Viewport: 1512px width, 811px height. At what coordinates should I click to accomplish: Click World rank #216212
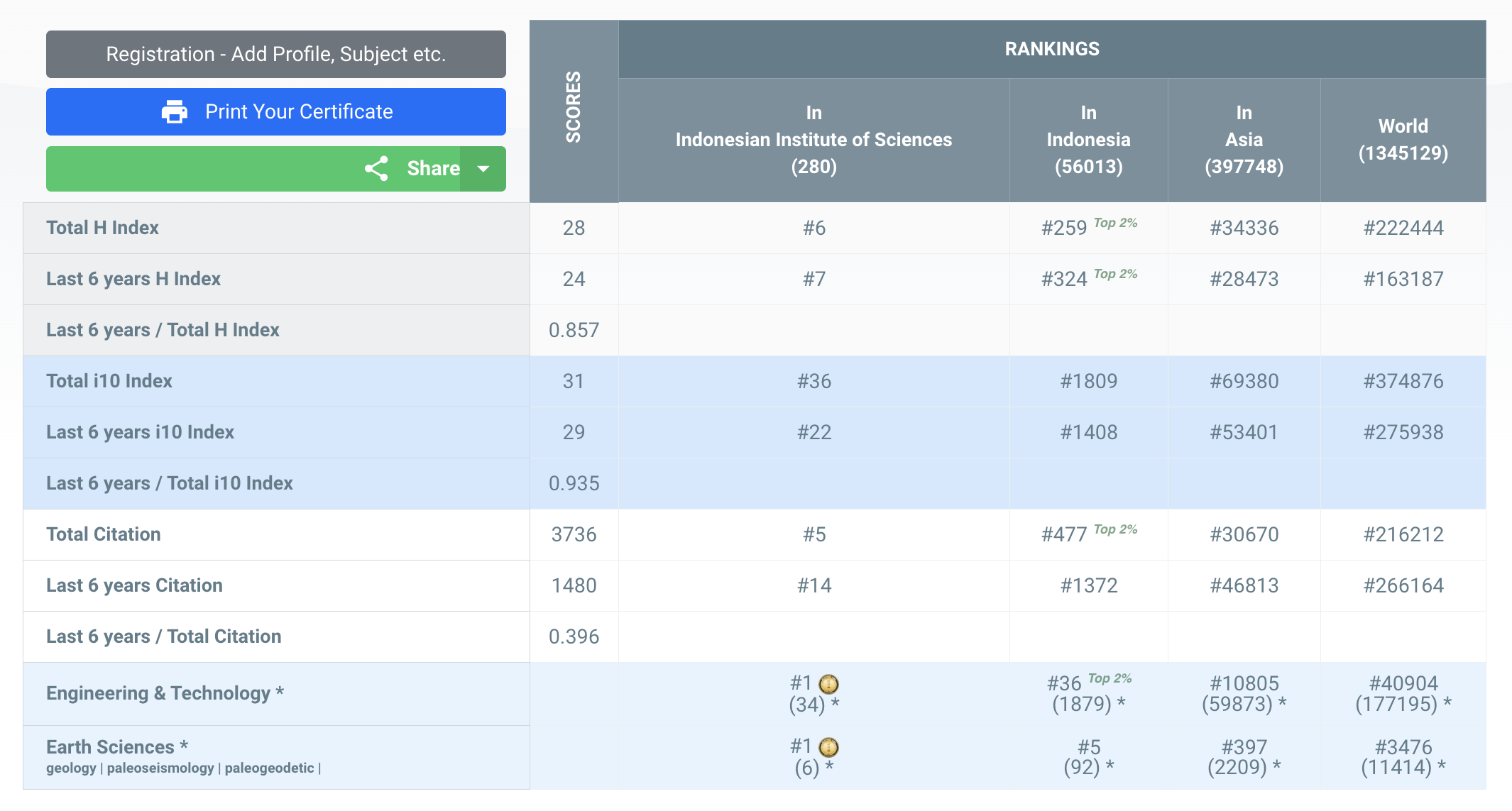tap(1403, 534)
